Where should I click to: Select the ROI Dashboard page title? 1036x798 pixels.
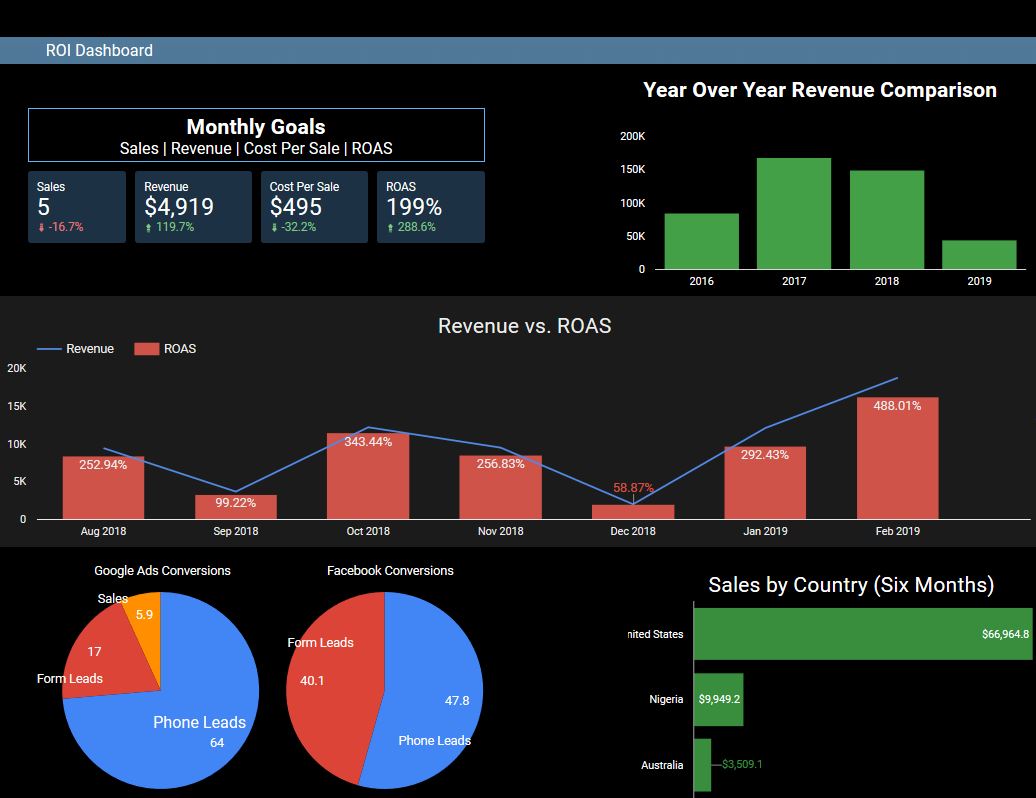tap(99, 51)
